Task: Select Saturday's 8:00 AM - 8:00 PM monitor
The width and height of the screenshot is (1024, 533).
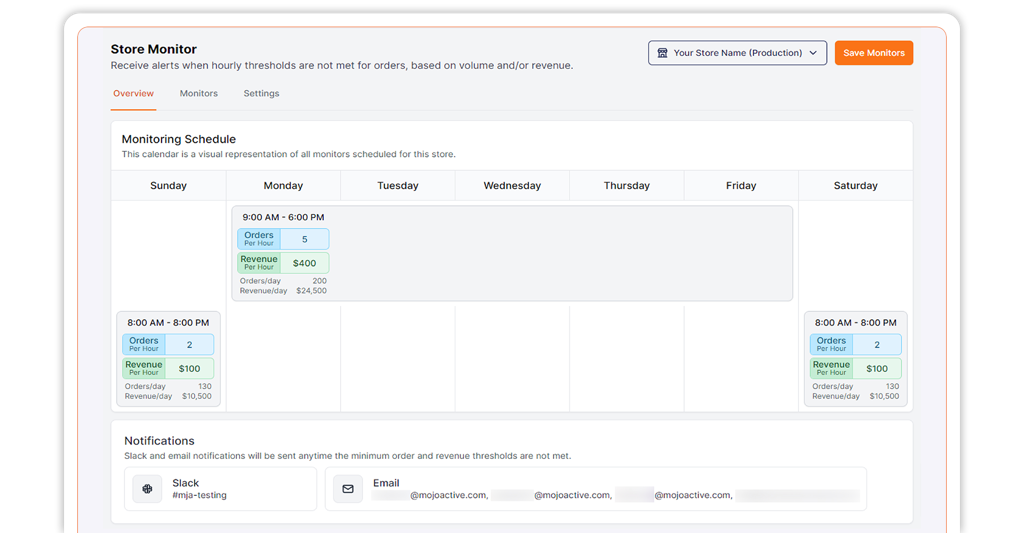Action: [855, 323]
